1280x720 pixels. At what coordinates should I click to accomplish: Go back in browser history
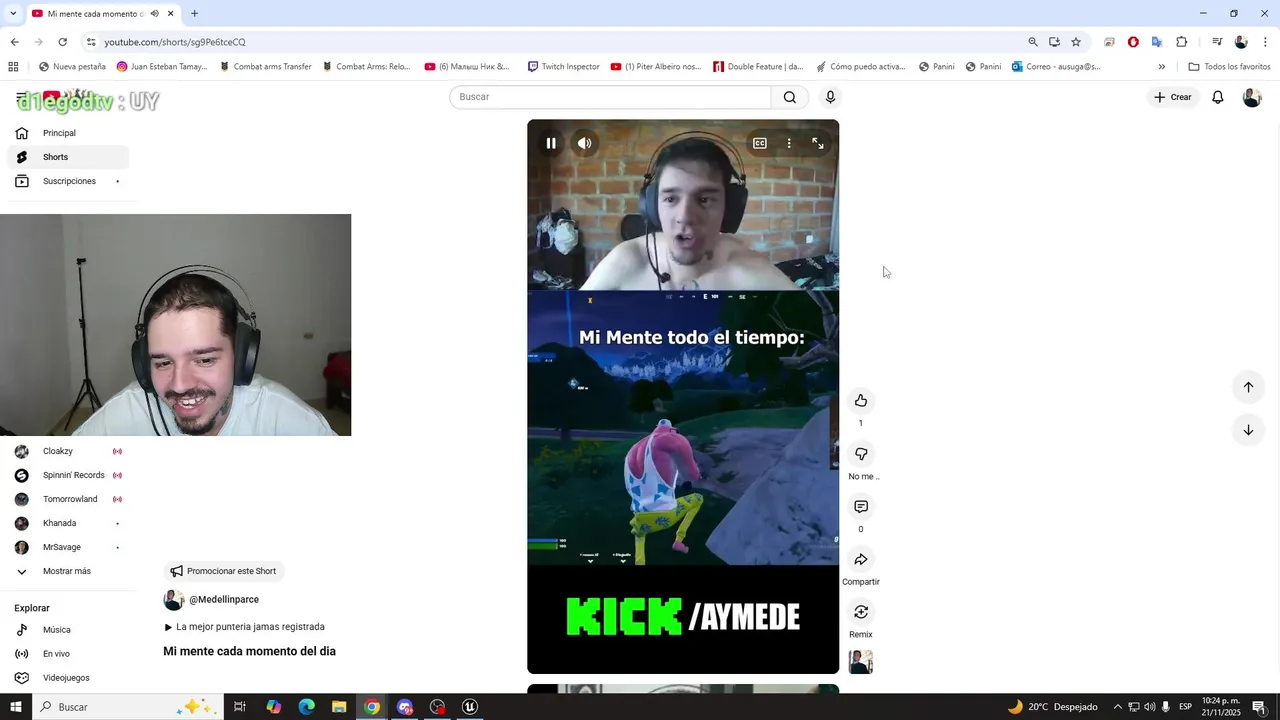(x=14, y=42)
